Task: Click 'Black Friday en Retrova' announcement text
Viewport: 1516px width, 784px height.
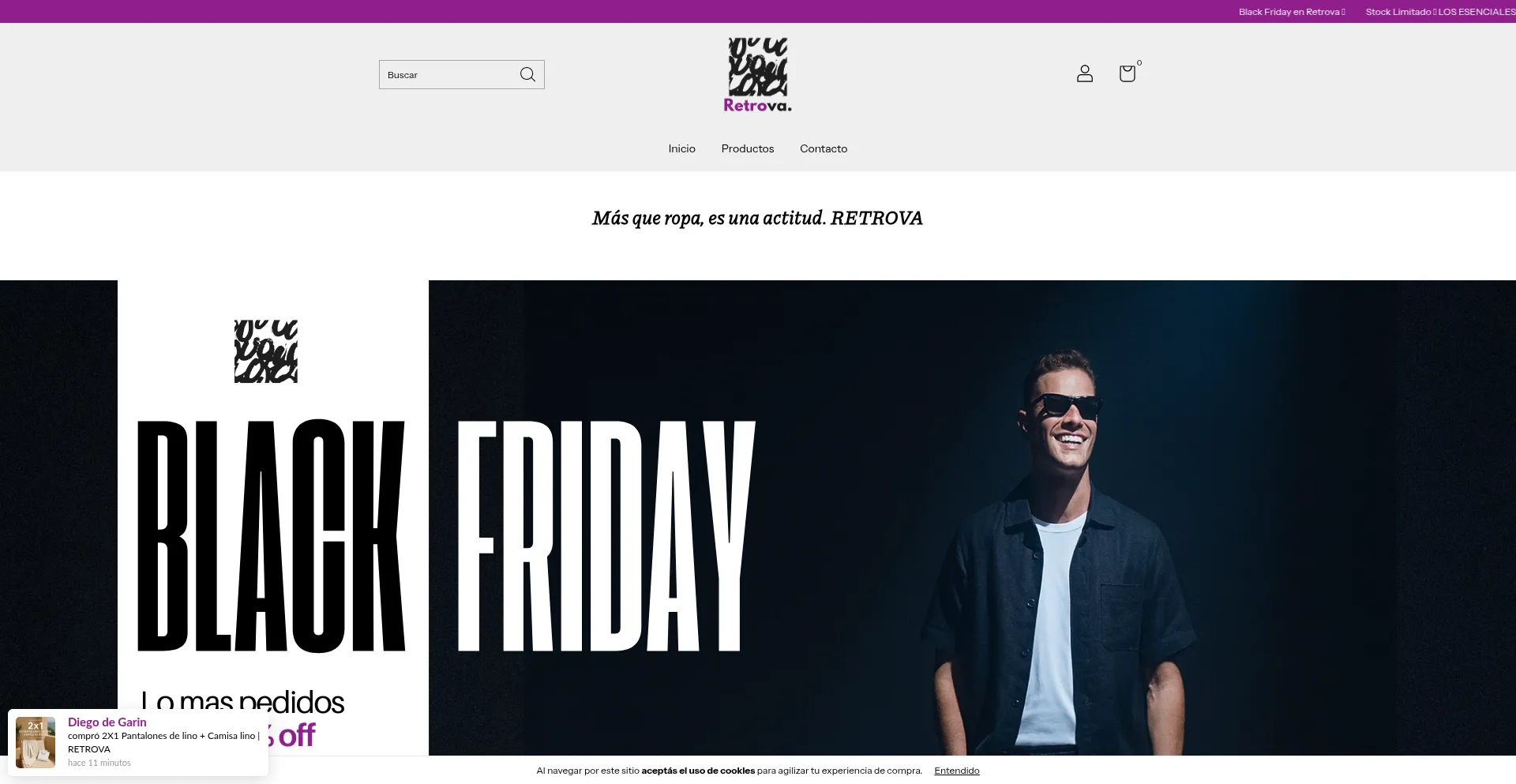Action: [1291, 12]
